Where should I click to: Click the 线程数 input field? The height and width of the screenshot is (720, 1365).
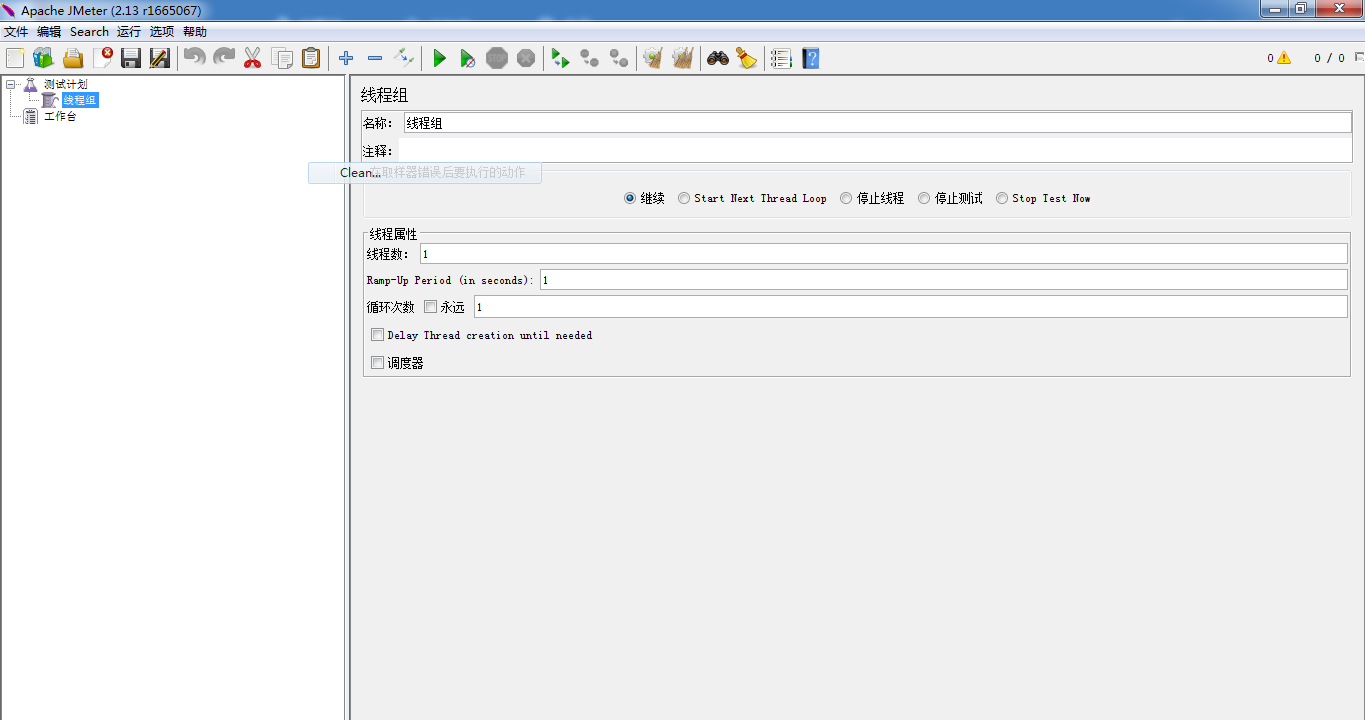[x=884, y=254]
